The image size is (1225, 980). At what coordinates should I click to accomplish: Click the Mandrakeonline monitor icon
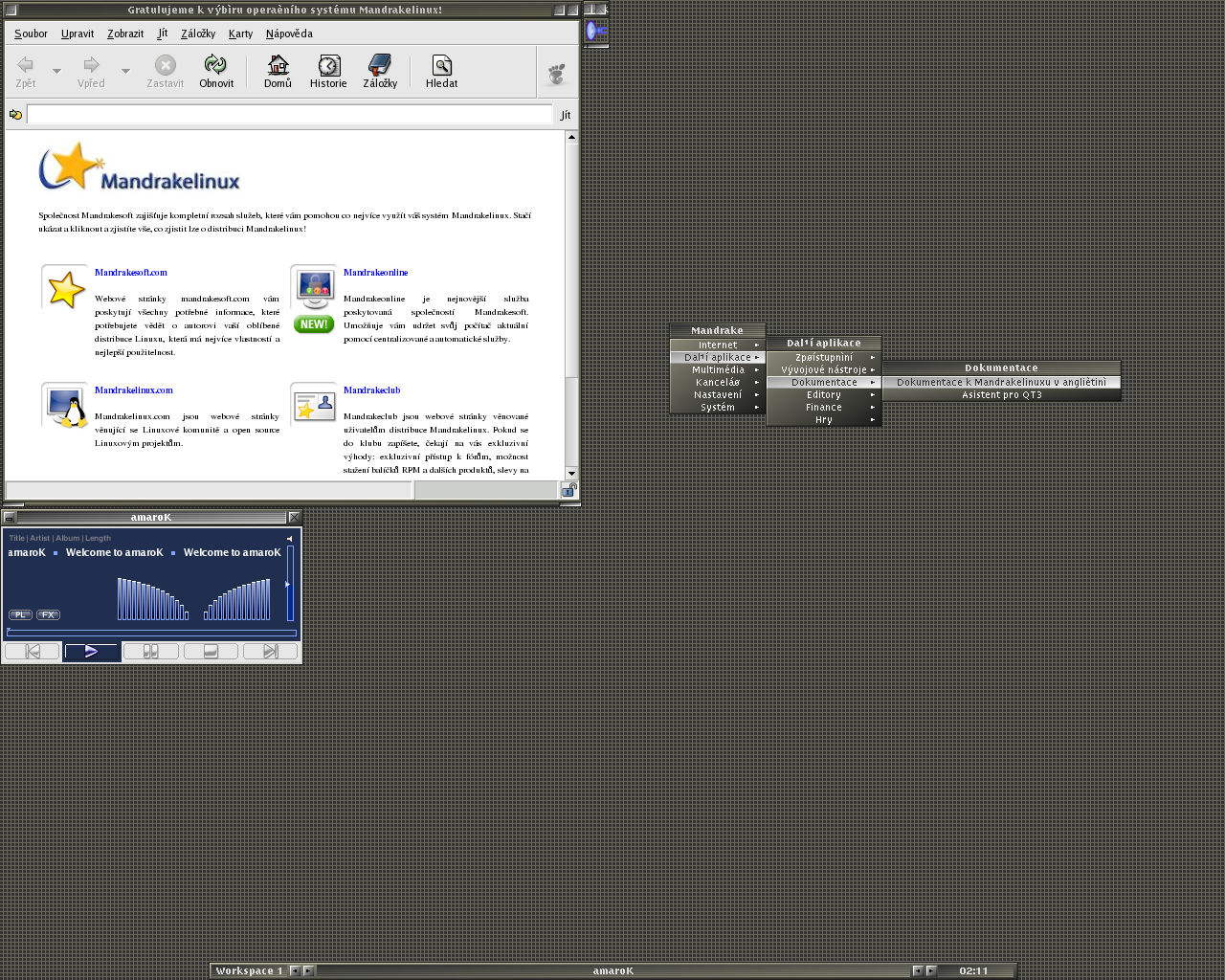(x=314, y=289)
